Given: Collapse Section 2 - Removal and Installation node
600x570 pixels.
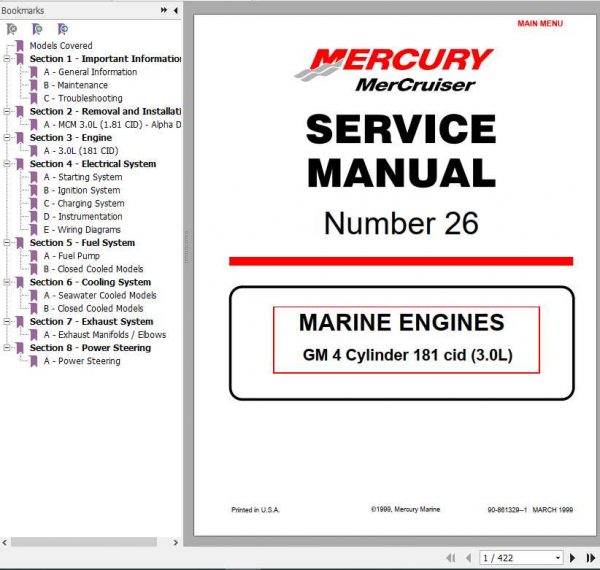Looking at the screenshot, I should coord(7,111).
